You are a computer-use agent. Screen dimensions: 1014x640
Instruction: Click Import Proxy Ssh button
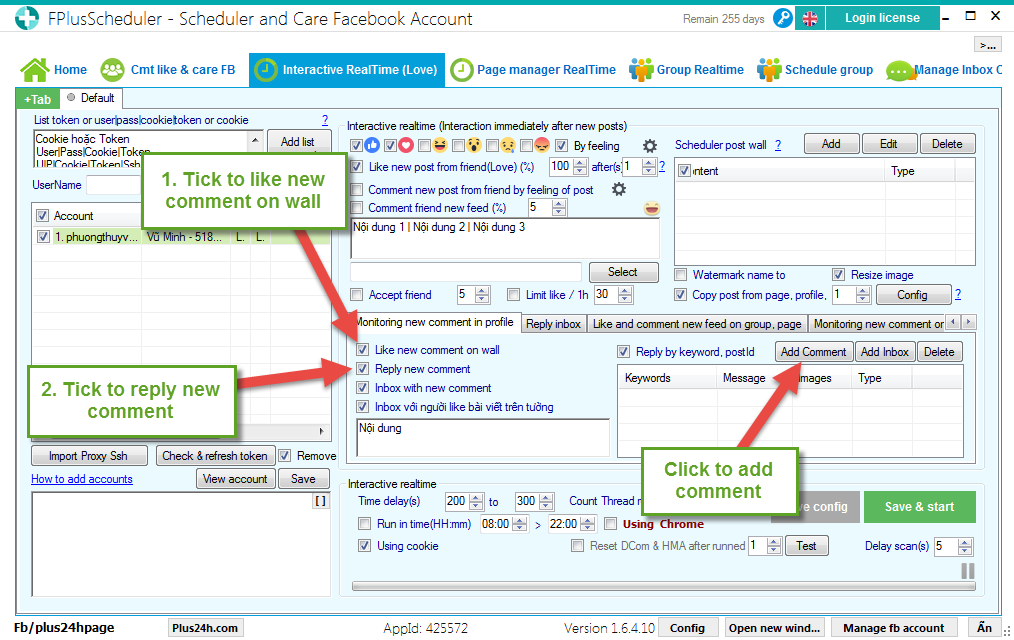click(89, 456)
